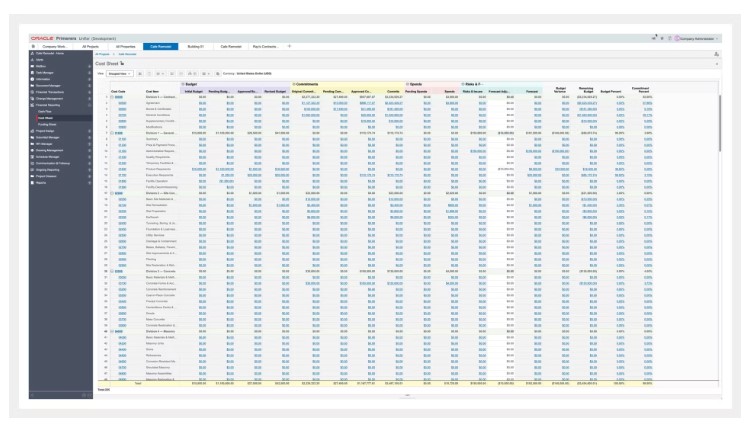Collapse the Divisions 4 Masonry group row
The width and height of the screenshot is (745, 440).
112,331
